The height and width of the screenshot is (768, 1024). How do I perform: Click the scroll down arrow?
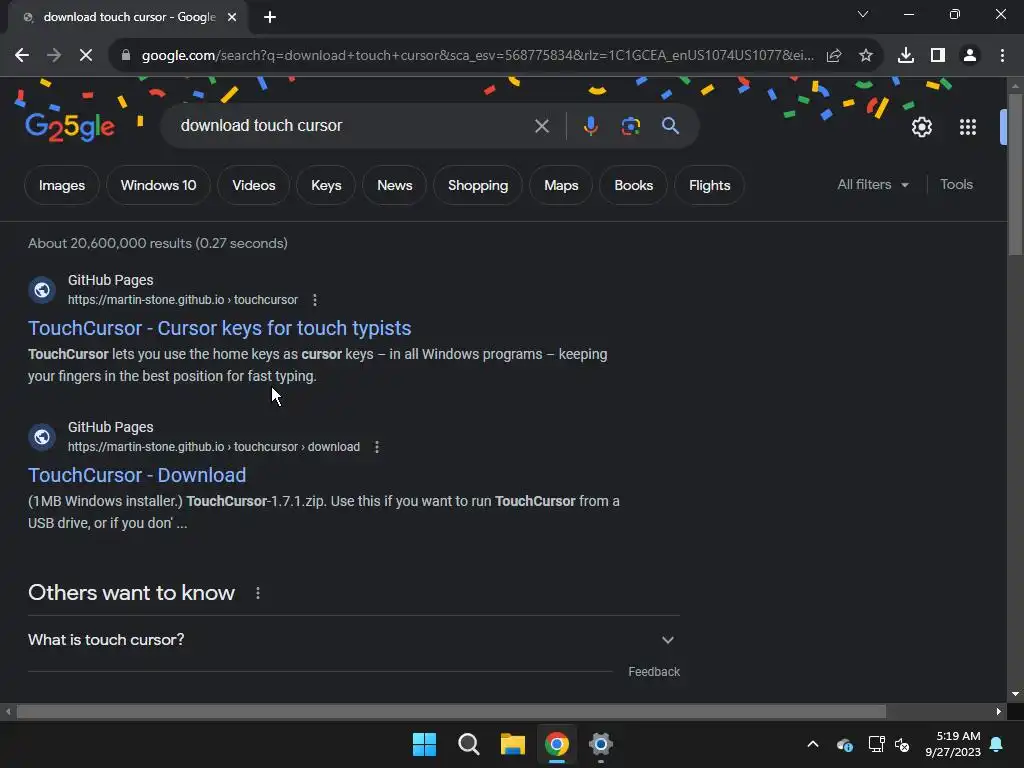click(1015, 694)
